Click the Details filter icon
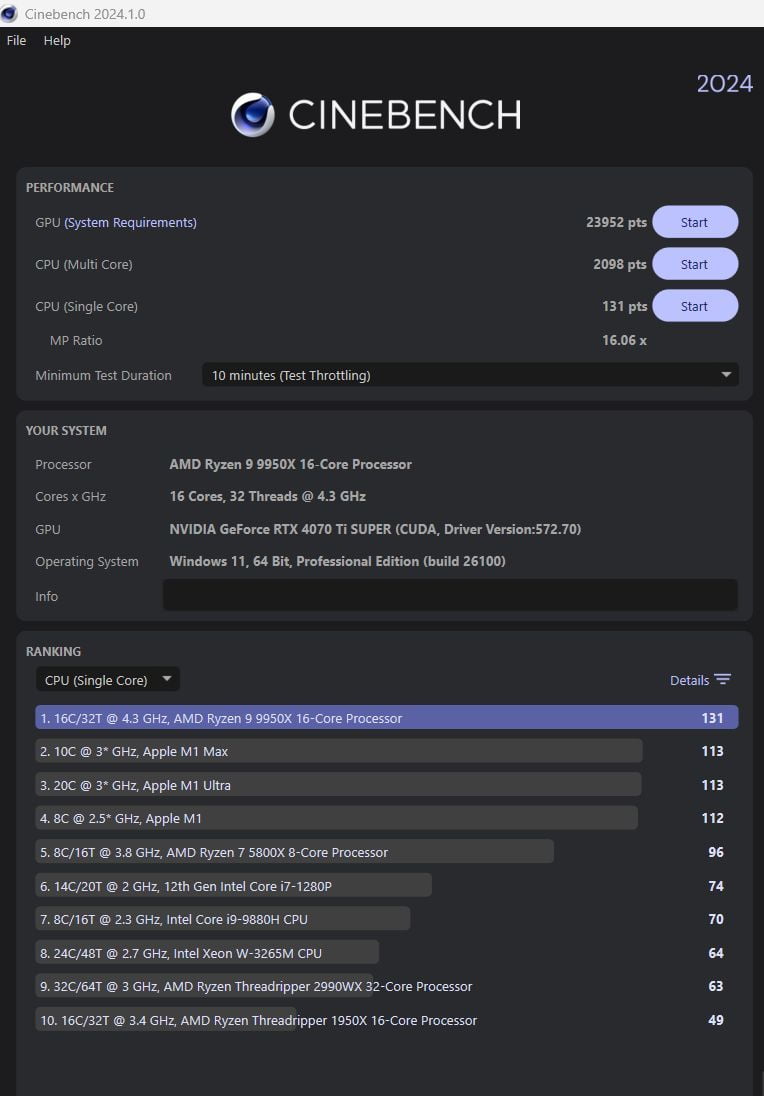764x1096 pixels. pyautogui.click(x=723, y=679)
